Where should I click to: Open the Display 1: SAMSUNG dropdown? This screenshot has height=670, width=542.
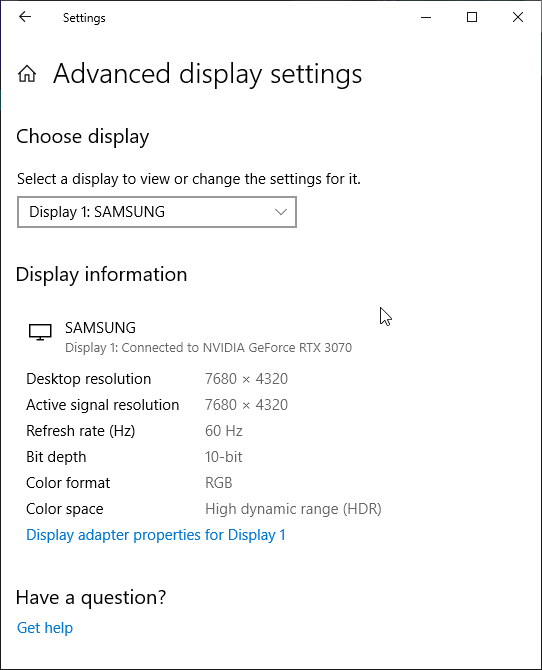tap(157, 212)
